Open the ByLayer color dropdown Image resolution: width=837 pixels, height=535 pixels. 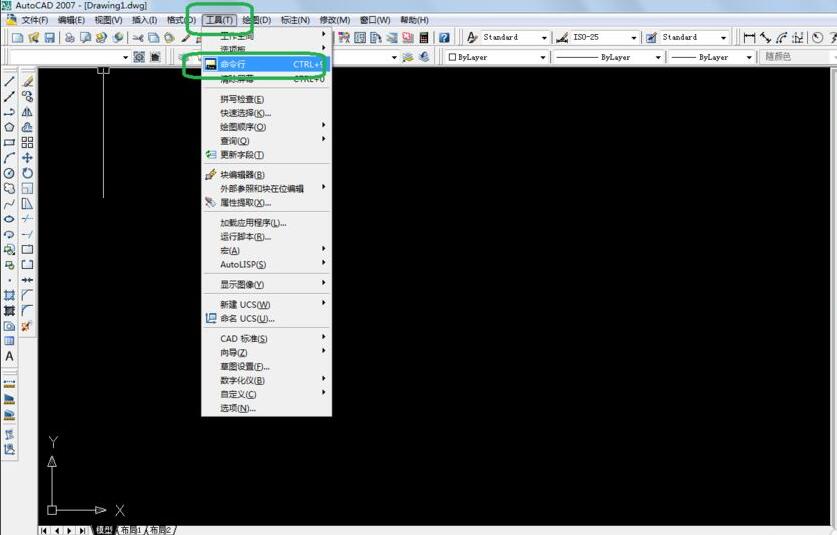pos(543,57)
